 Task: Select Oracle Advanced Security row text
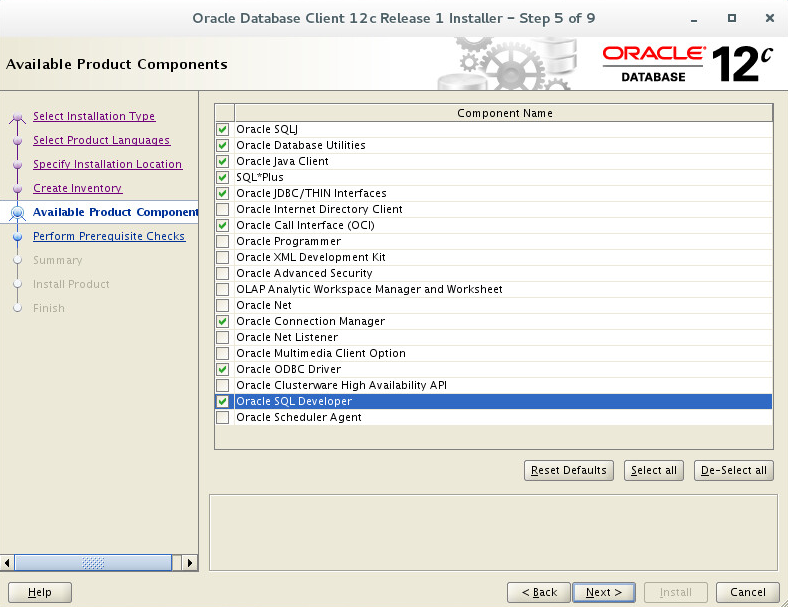click(304, 273)
